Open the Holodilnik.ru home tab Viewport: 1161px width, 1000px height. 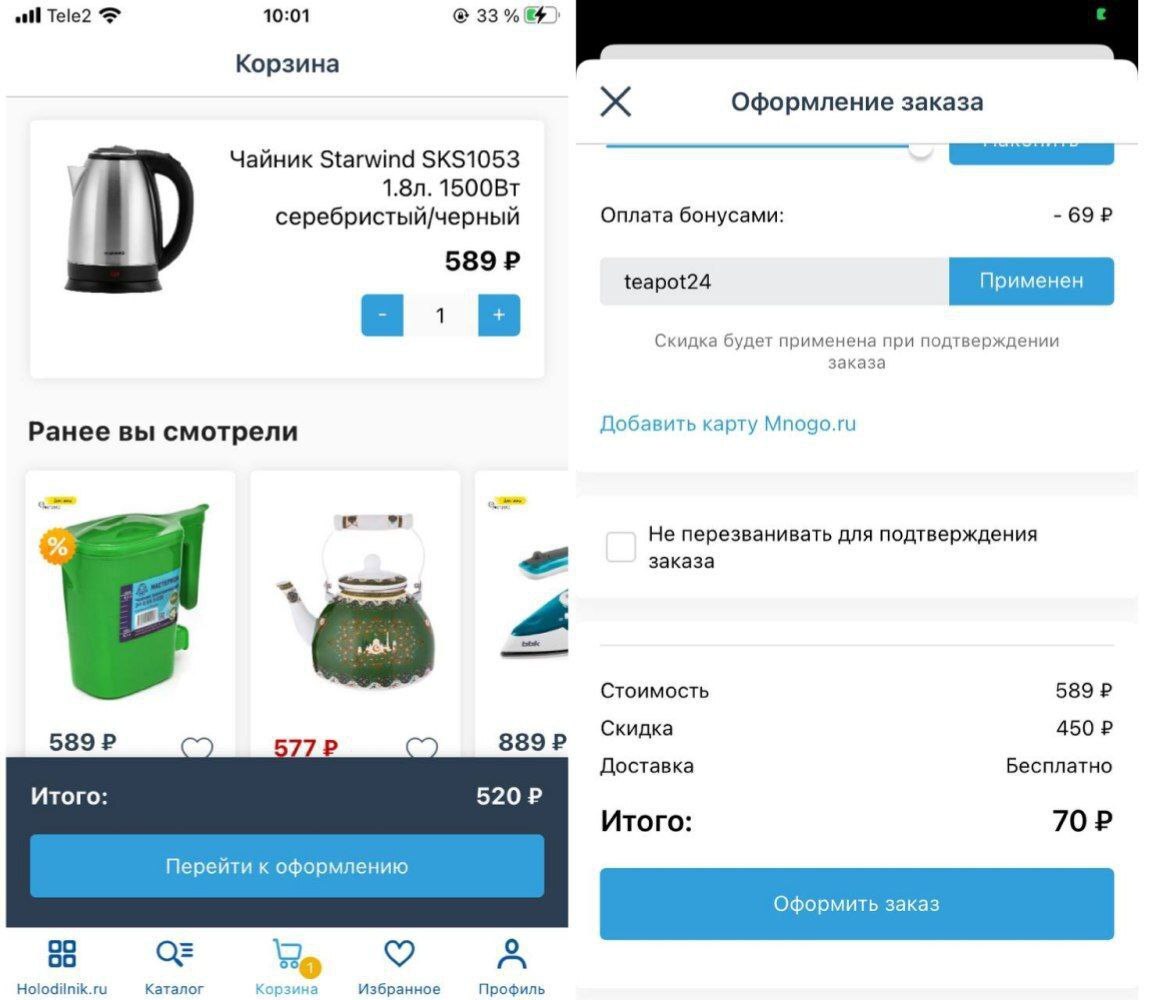[x=62, y=967]
